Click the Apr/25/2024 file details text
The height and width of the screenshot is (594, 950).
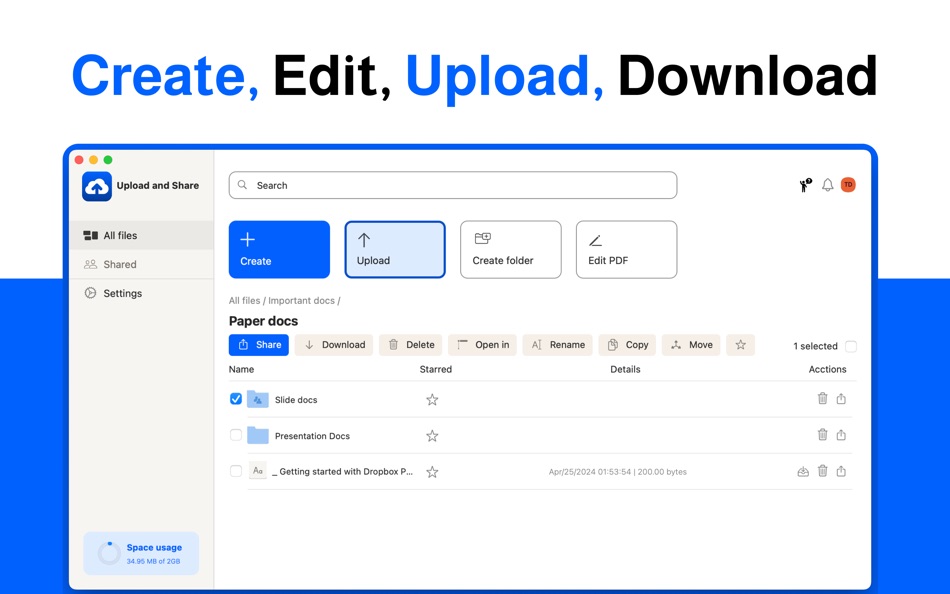point(617,472)
